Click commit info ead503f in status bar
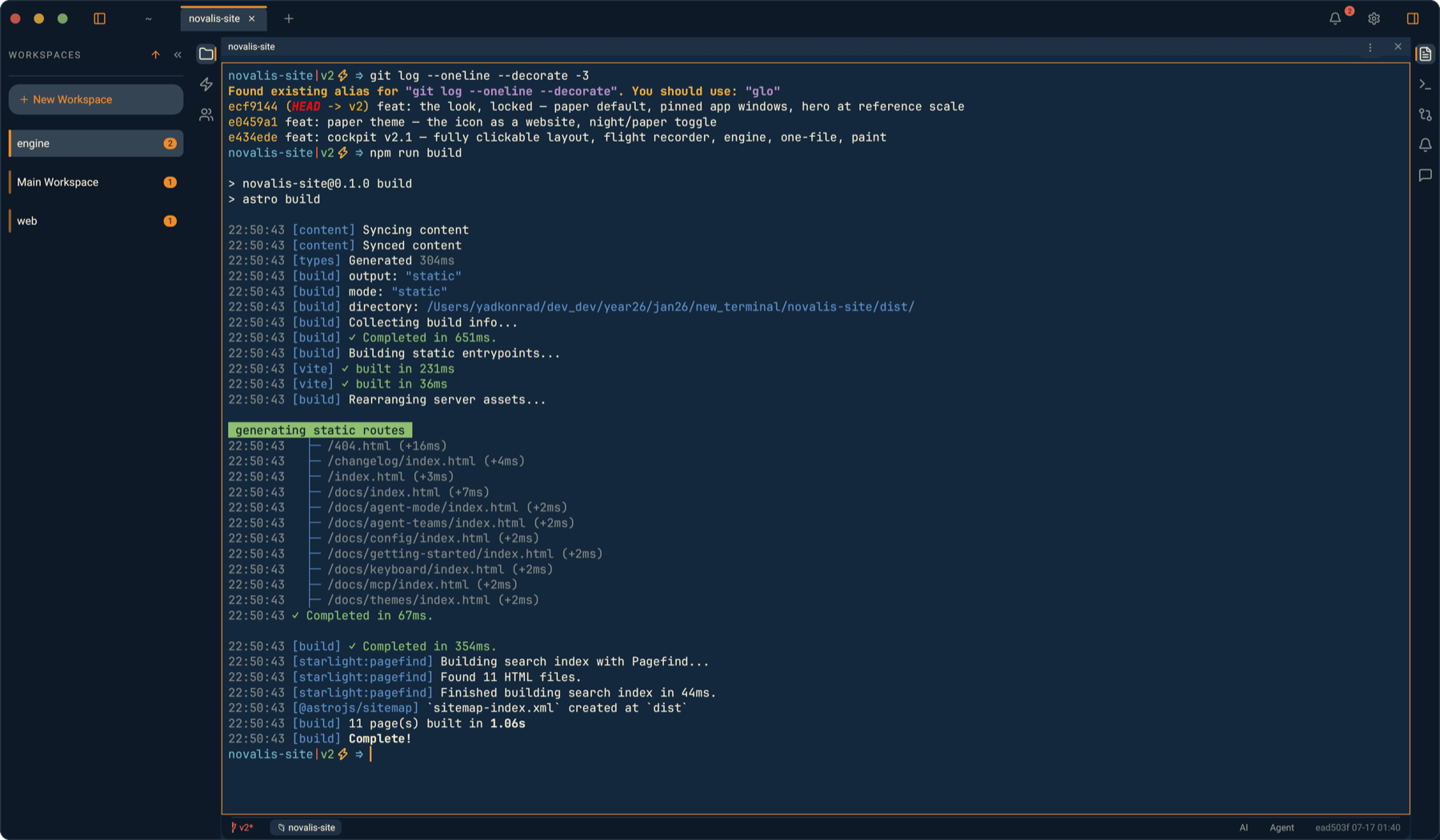This screenshot has width=1440, height=840. pyautogui.click(x=1358, y=827)
